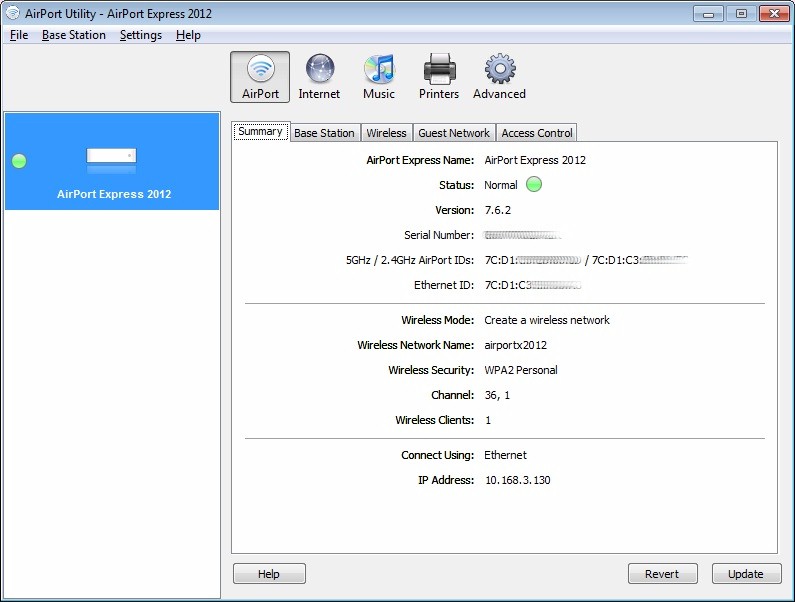Open the AirPort settings toolbar icon
The image size is (795, 602).
pos(260,77)
